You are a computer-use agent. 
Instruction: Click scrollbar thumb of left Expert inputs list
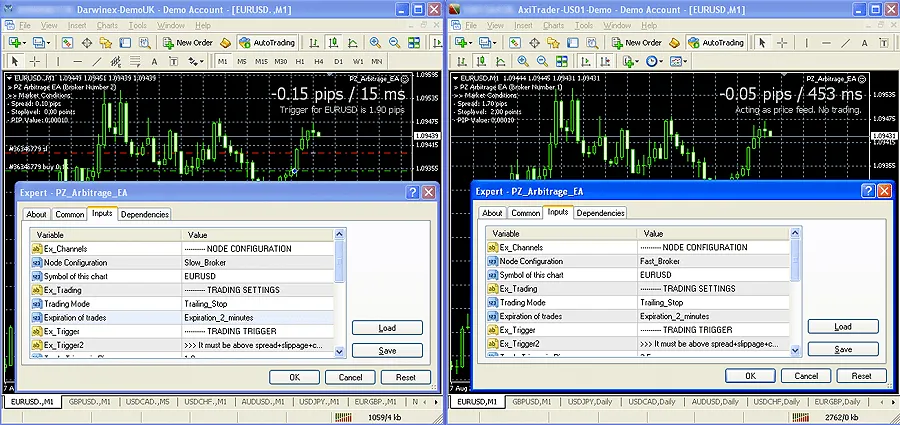pyautogui.click(x=339, y=261)
